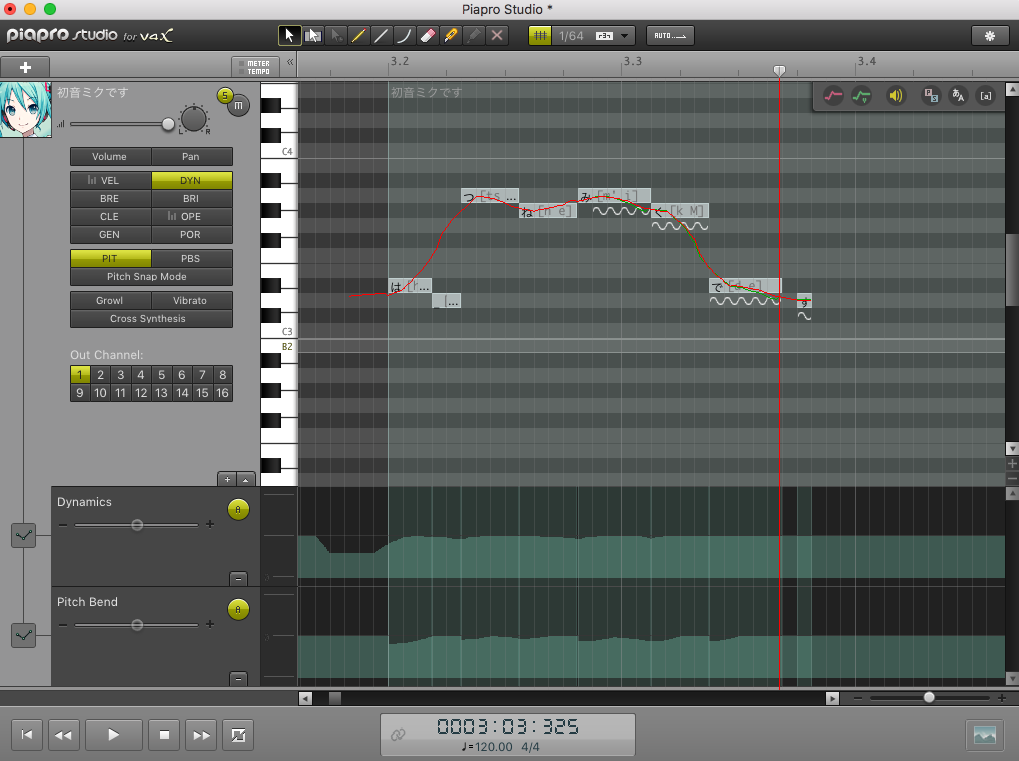Screen dimensions: 1019x761
Task: Click the [a] phoneme display icon
Action: click(x=986, y=96)
